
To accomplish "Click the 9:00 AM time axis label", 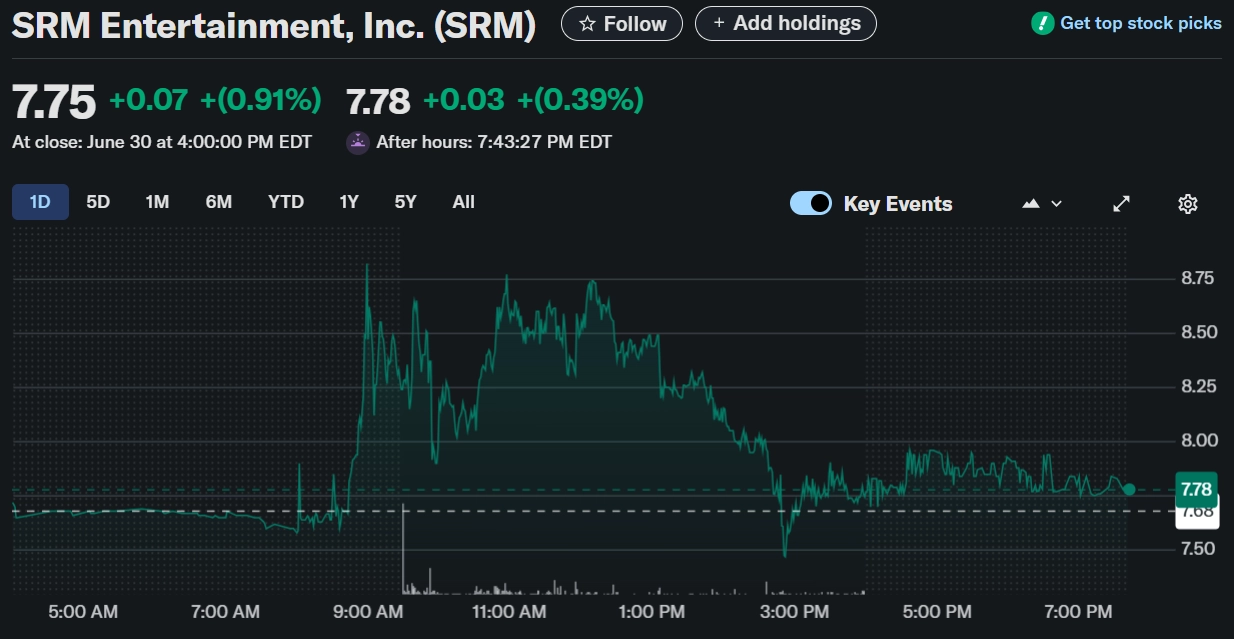I will coord(367,611).
